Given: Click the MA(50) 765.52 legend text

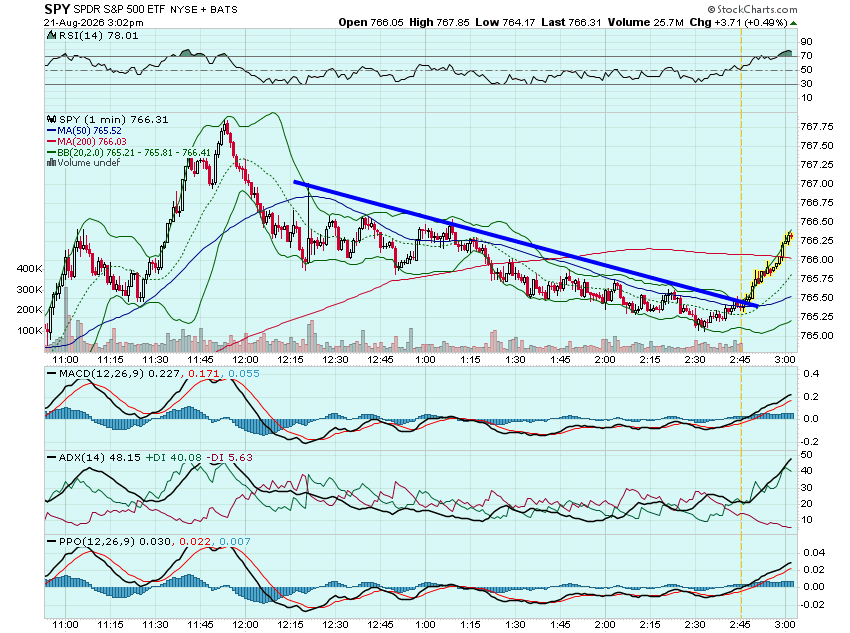Looking at the screenshot, I should (x=89, y=131).
